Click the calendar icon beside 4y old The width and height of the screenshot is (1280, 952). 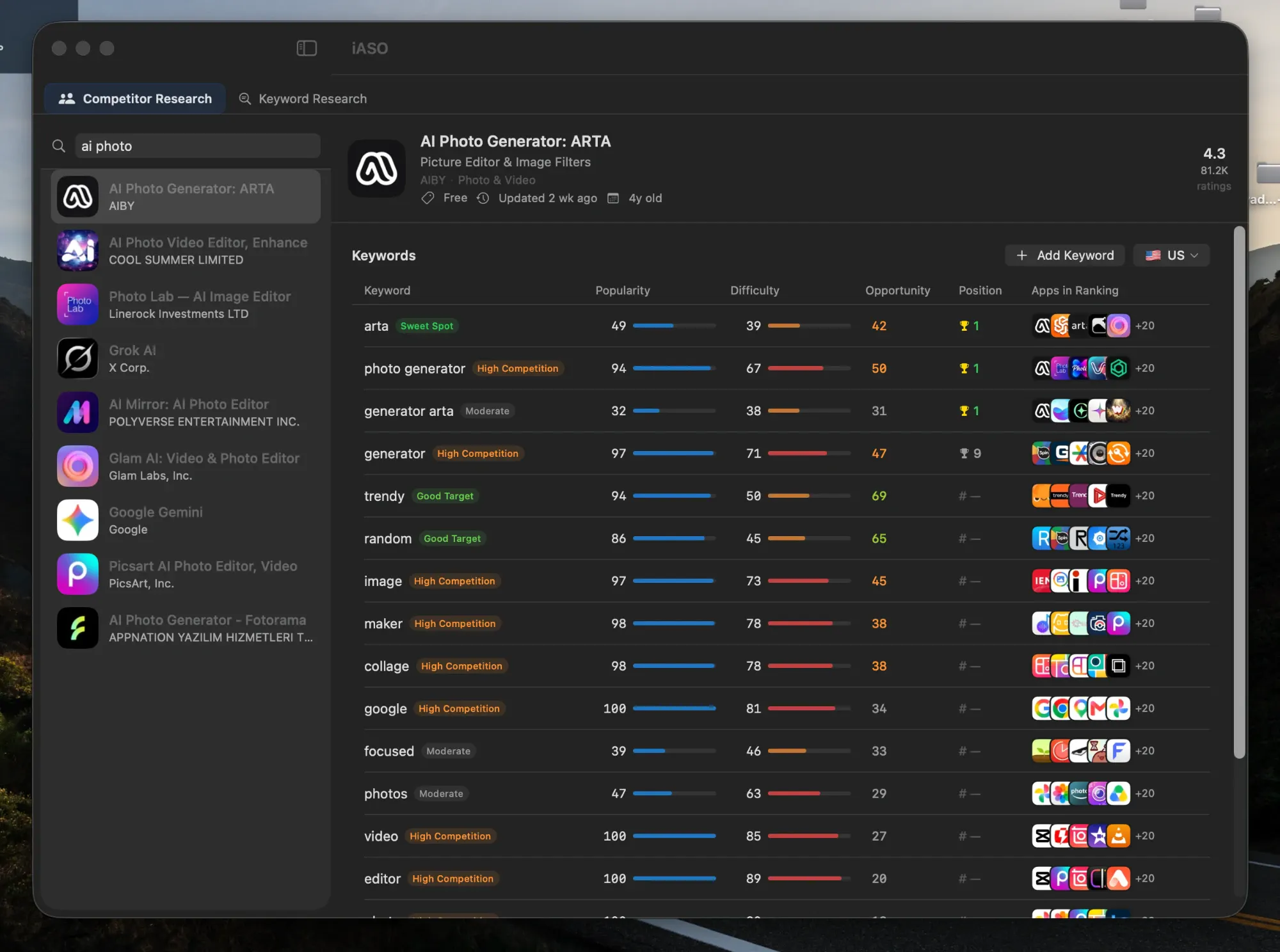pos(613,198)
